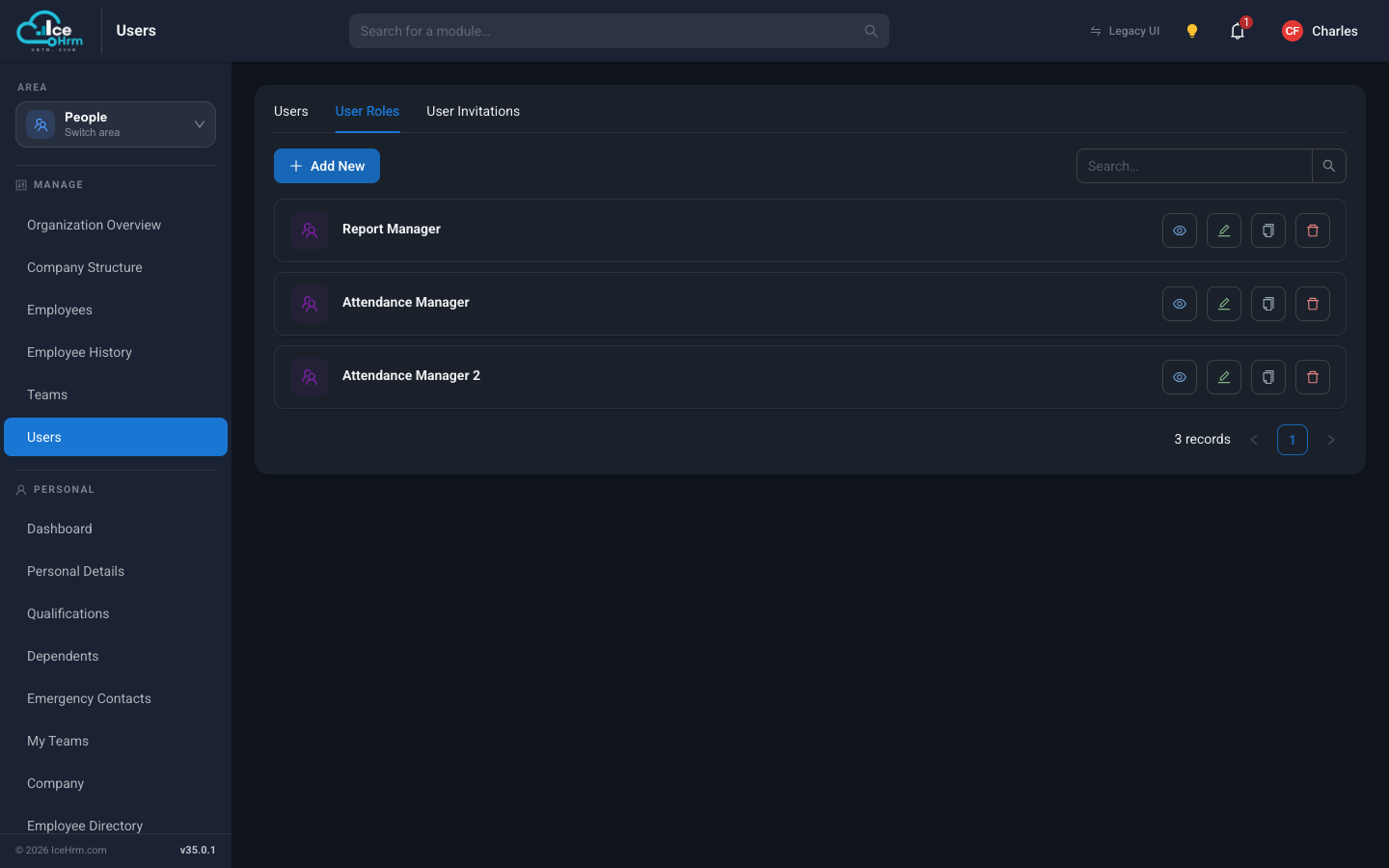The image size is (1389, 868).
Task: Switch to the User Invitations tab
Action: (x=474, y=111)
